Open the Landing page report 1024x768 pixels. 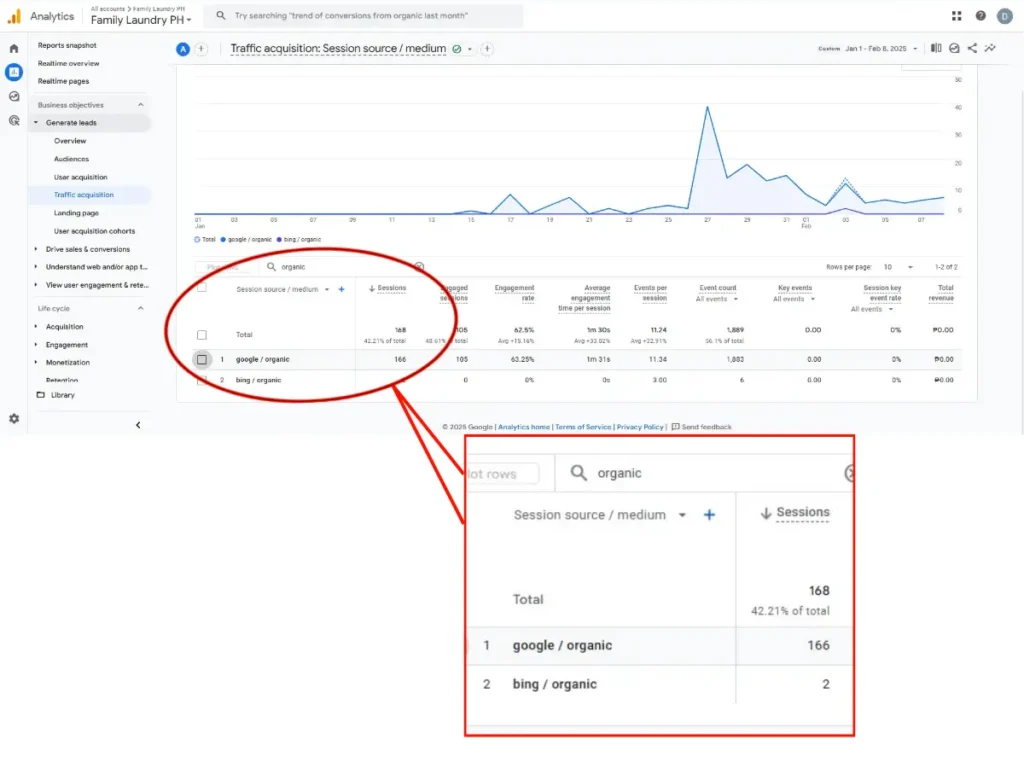[76, 213]
